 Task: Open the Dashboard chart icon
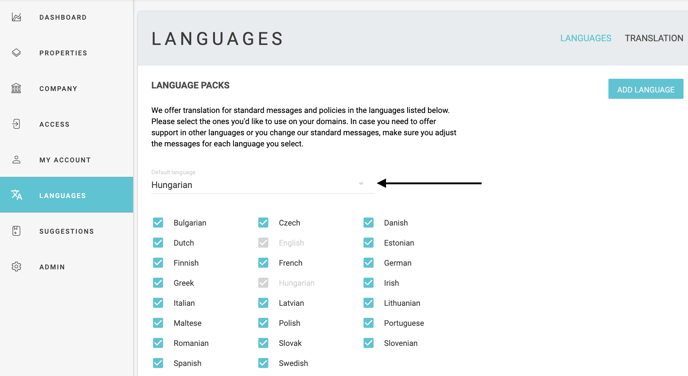coord(16,17)
